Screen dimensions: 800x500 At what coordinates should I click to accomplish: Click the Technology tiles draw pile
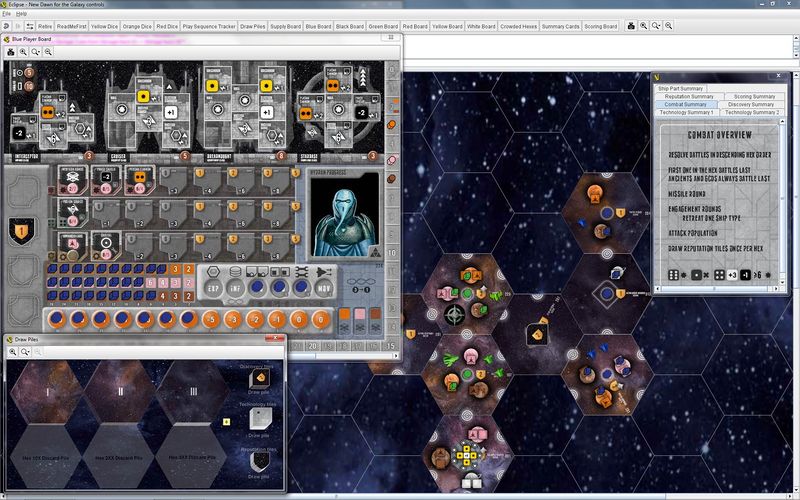tap(260, 420)
